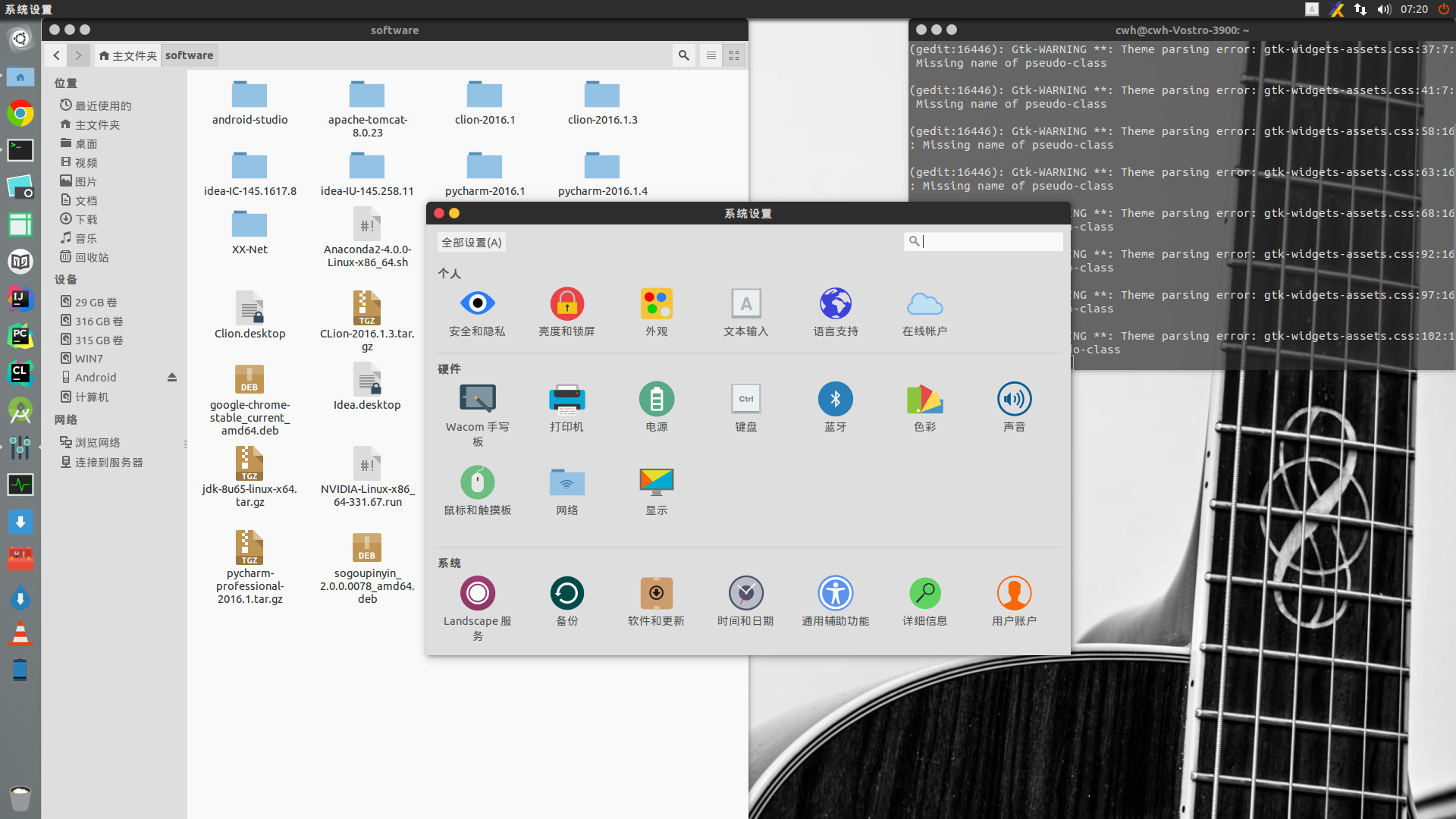Open the color settings icon
1456x819 pixels.
924,400
